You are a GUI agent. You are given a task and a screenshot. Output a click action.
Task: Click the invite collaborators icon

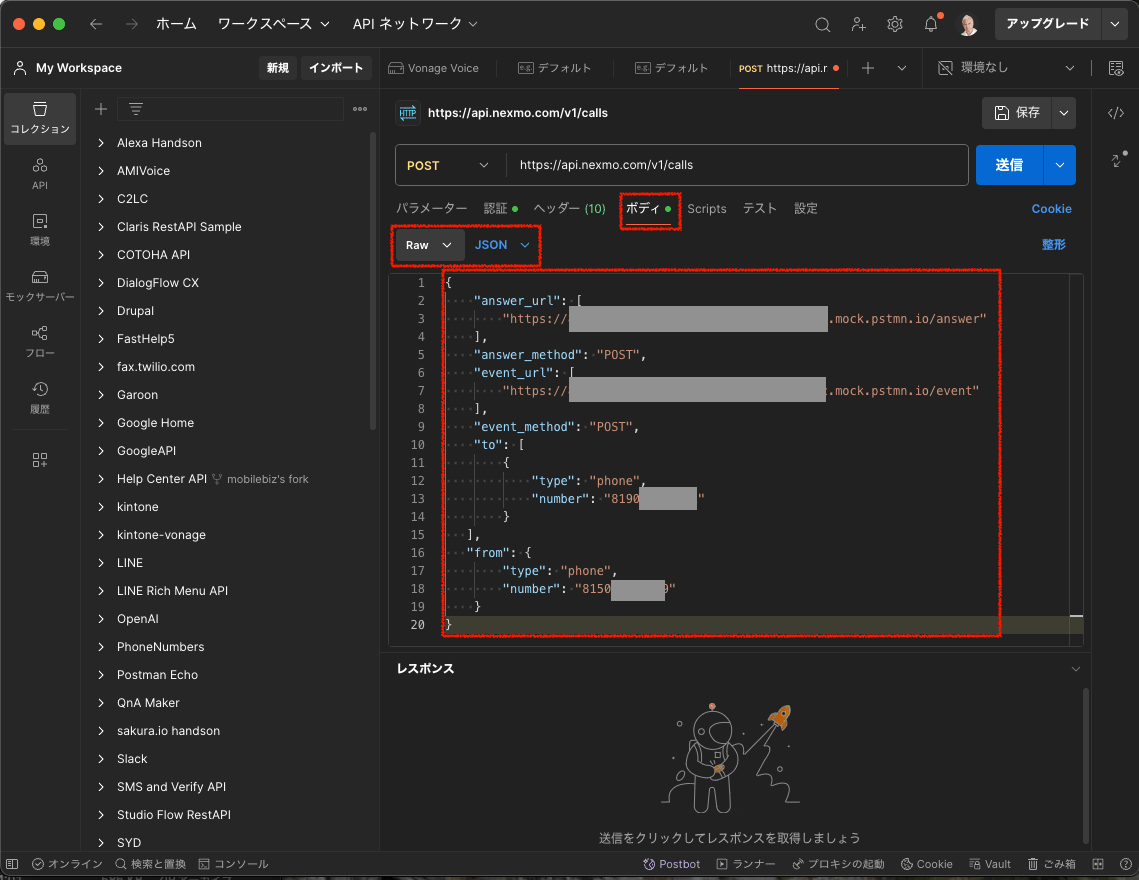(859, 24)
